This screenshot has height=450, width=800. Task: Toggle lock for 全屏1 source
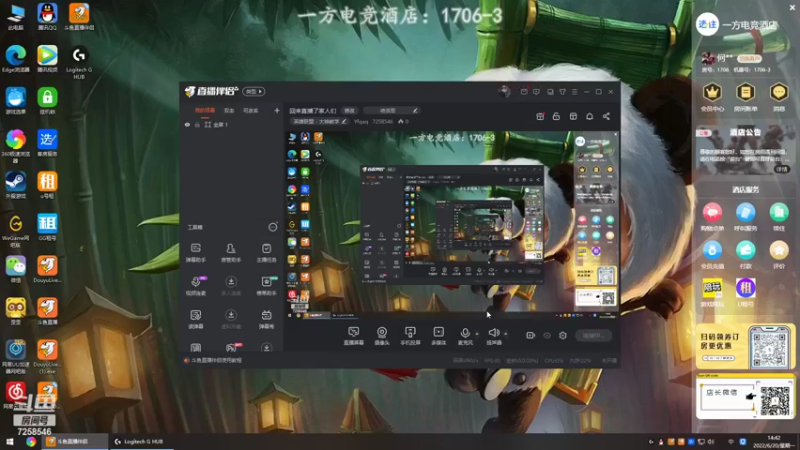pos(197,125)
